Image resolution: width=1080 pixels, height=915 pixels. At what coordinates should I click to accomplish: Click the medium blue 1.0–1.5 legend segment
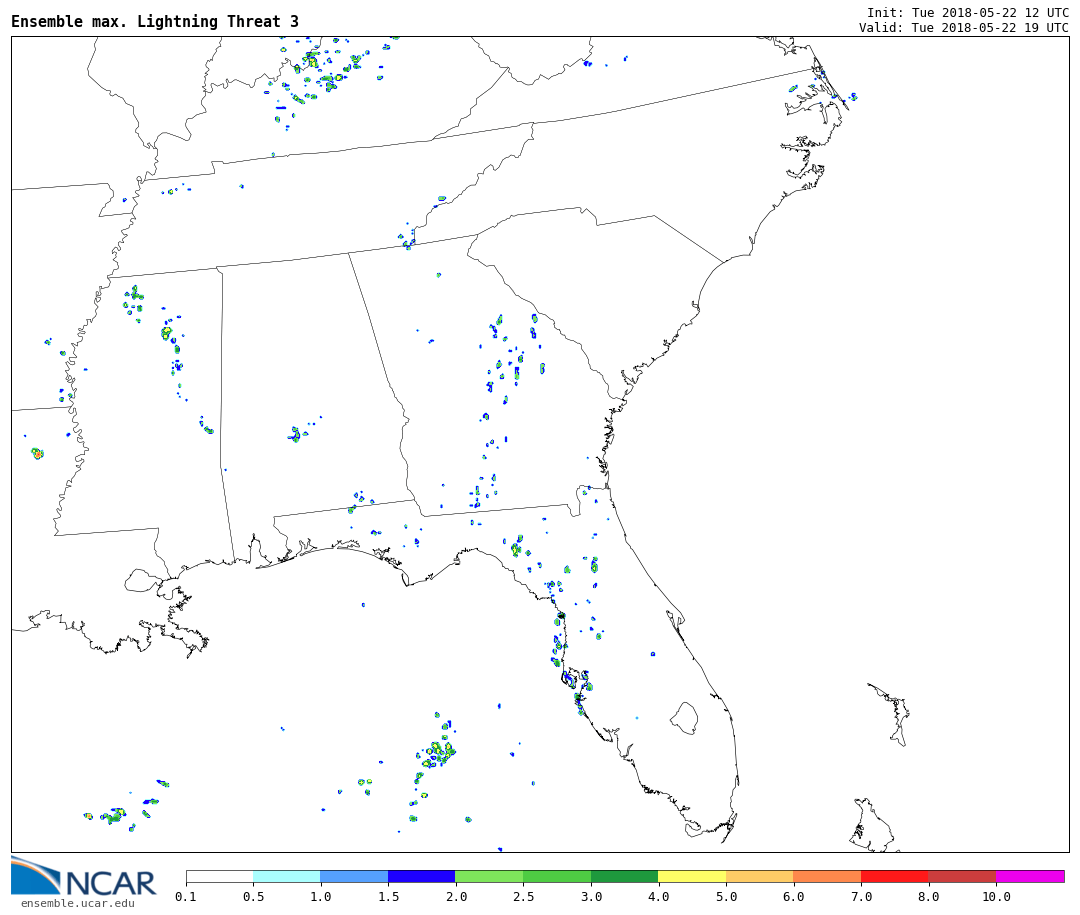coord(354,876)
